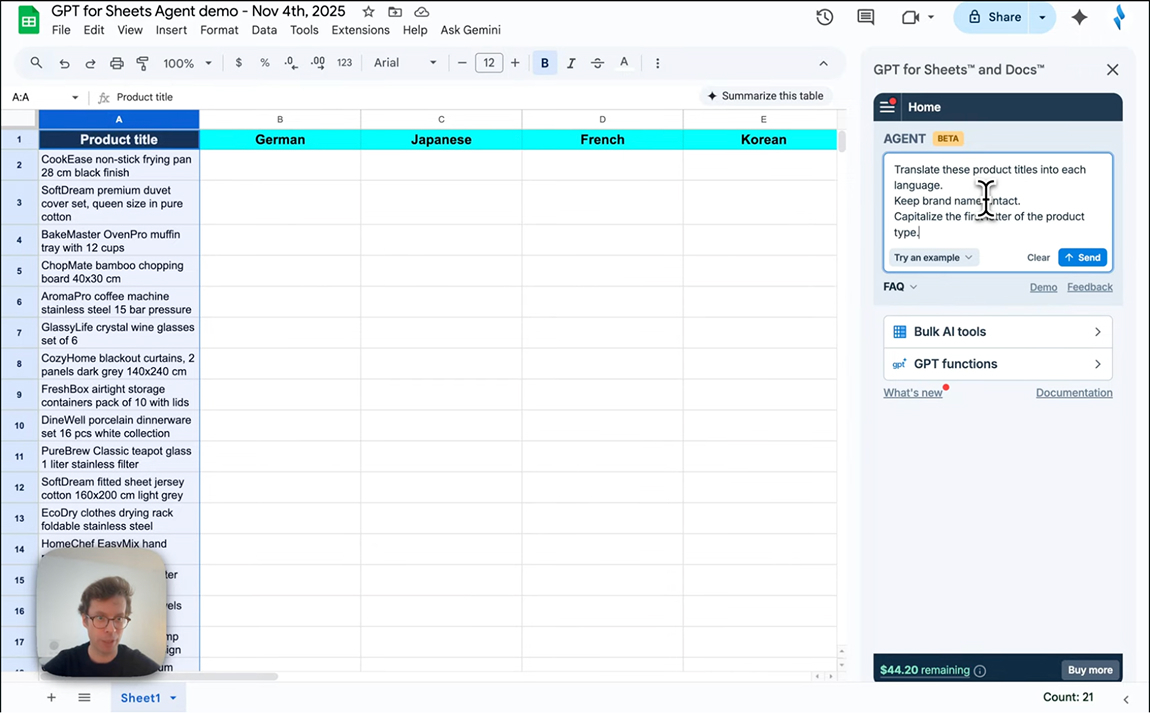Viewport: 1150px width, 715px height.
Task: Open the zoom level 100% dropdown
Action: click(187, 63)
